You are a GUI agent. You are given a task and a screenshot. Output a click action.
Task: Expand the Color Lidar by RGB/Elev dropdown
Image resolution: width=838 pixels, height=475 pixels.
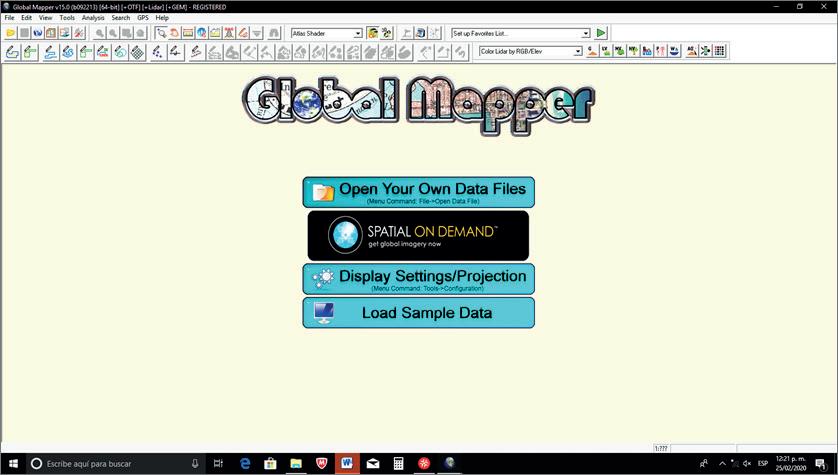[x=578, y=52]
